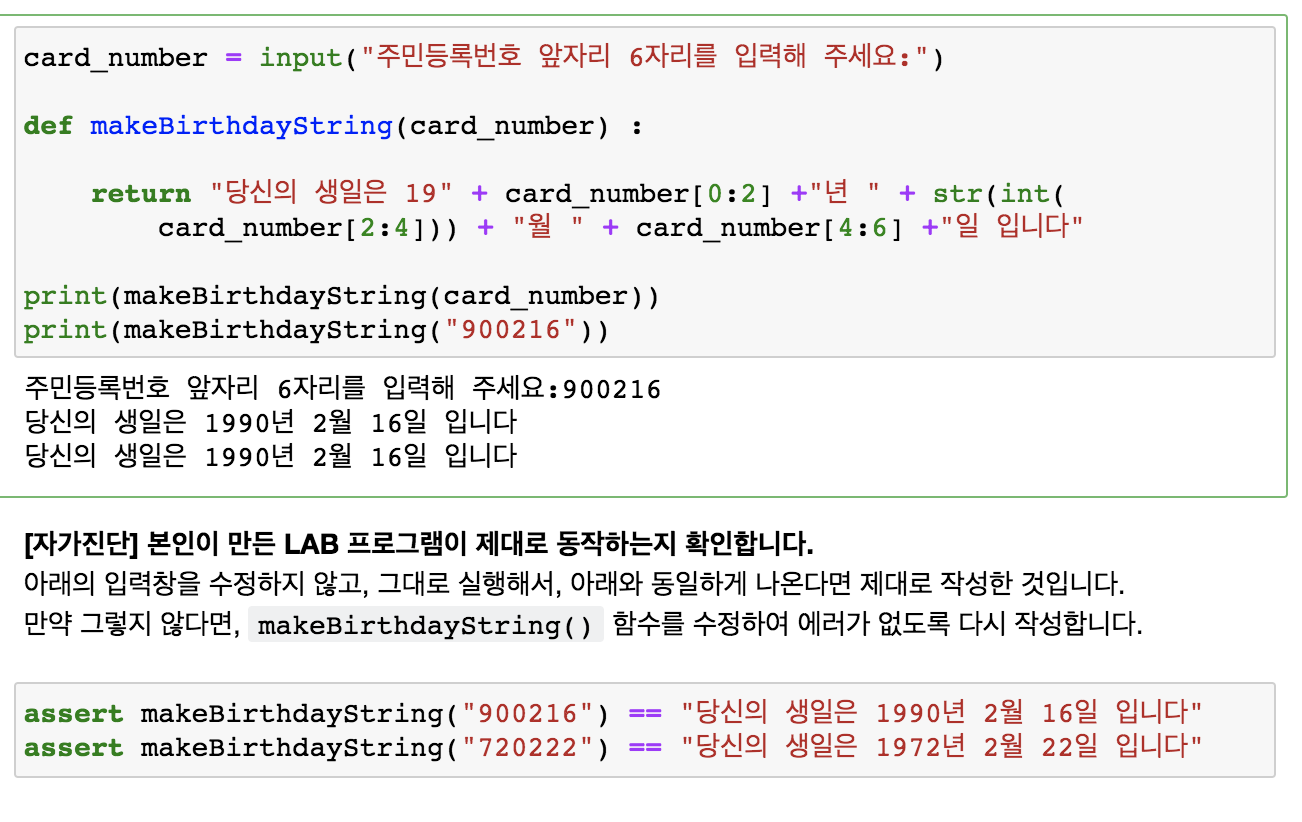
Task: Click the inline code 'makeBirthdayString()'
Action: click(x=425, y=626)
